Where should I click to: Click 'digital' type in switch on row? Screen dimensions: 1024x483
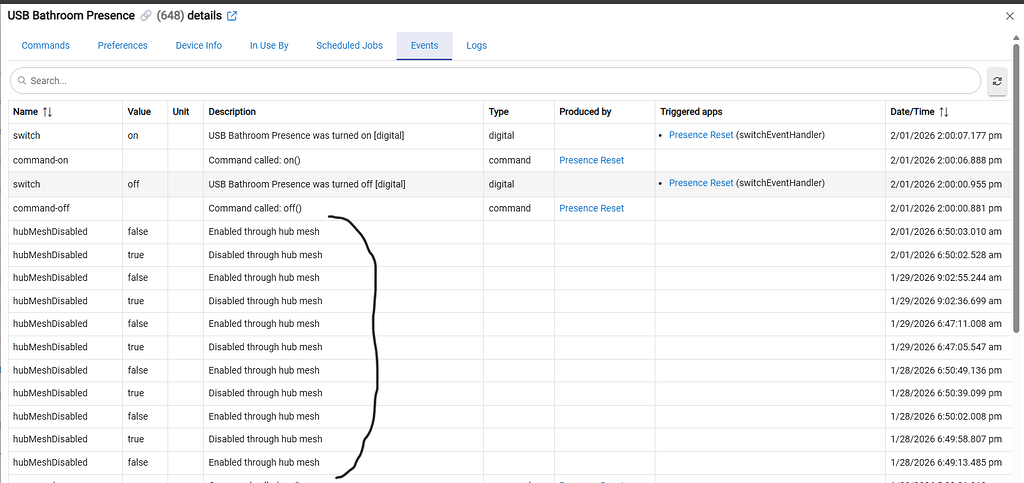[x=502, y=136]
